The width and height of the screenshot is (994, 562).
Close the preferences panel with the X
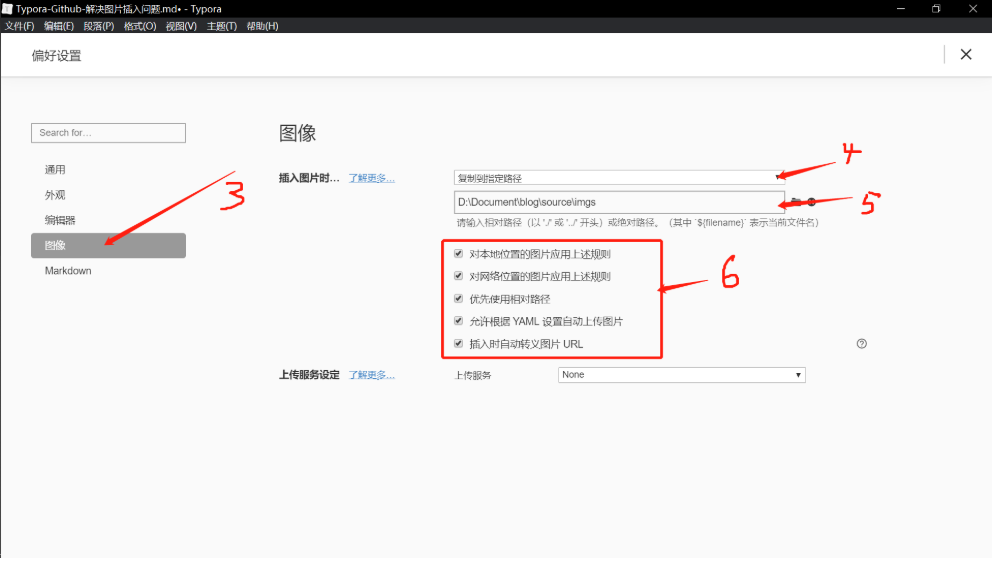[x=965, y=54]
